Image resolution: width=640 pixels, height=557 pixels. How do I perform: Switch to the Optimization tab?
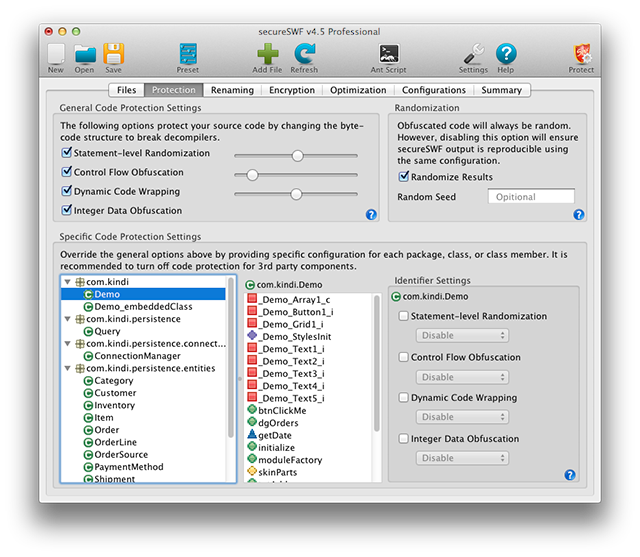tap(357, 90)
